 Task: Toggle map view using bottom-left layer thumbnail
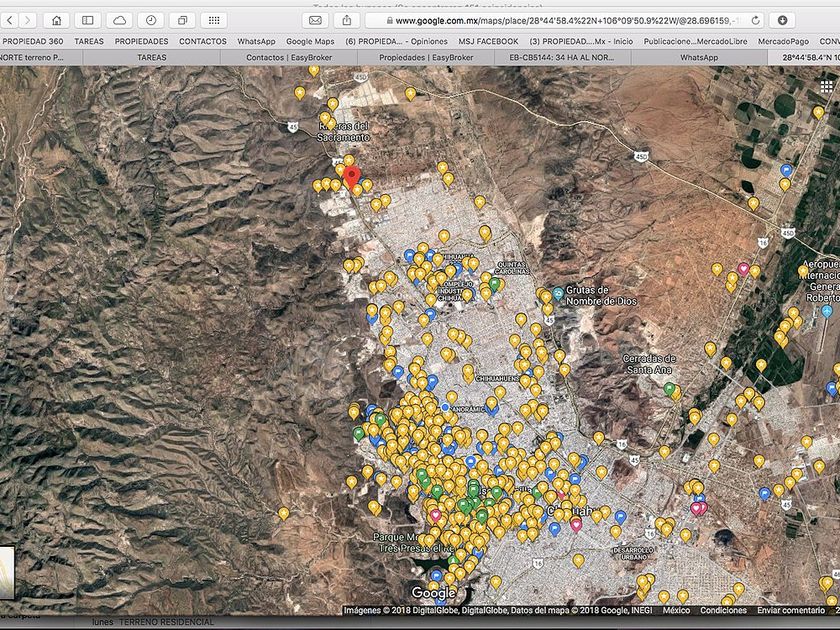(7, 573)
